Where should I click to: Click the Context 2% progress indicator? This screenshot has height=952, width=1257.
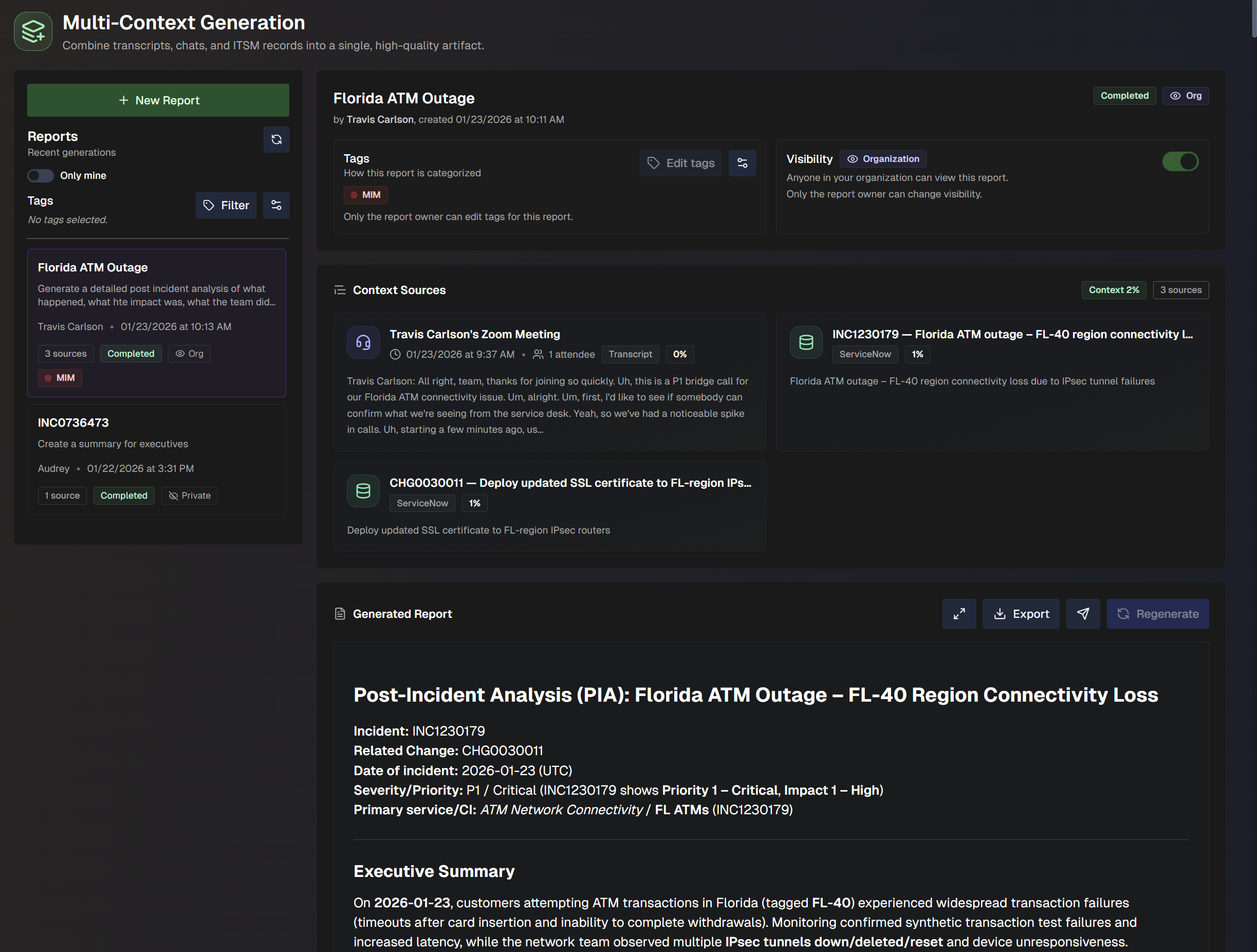tap(1113, 290)
